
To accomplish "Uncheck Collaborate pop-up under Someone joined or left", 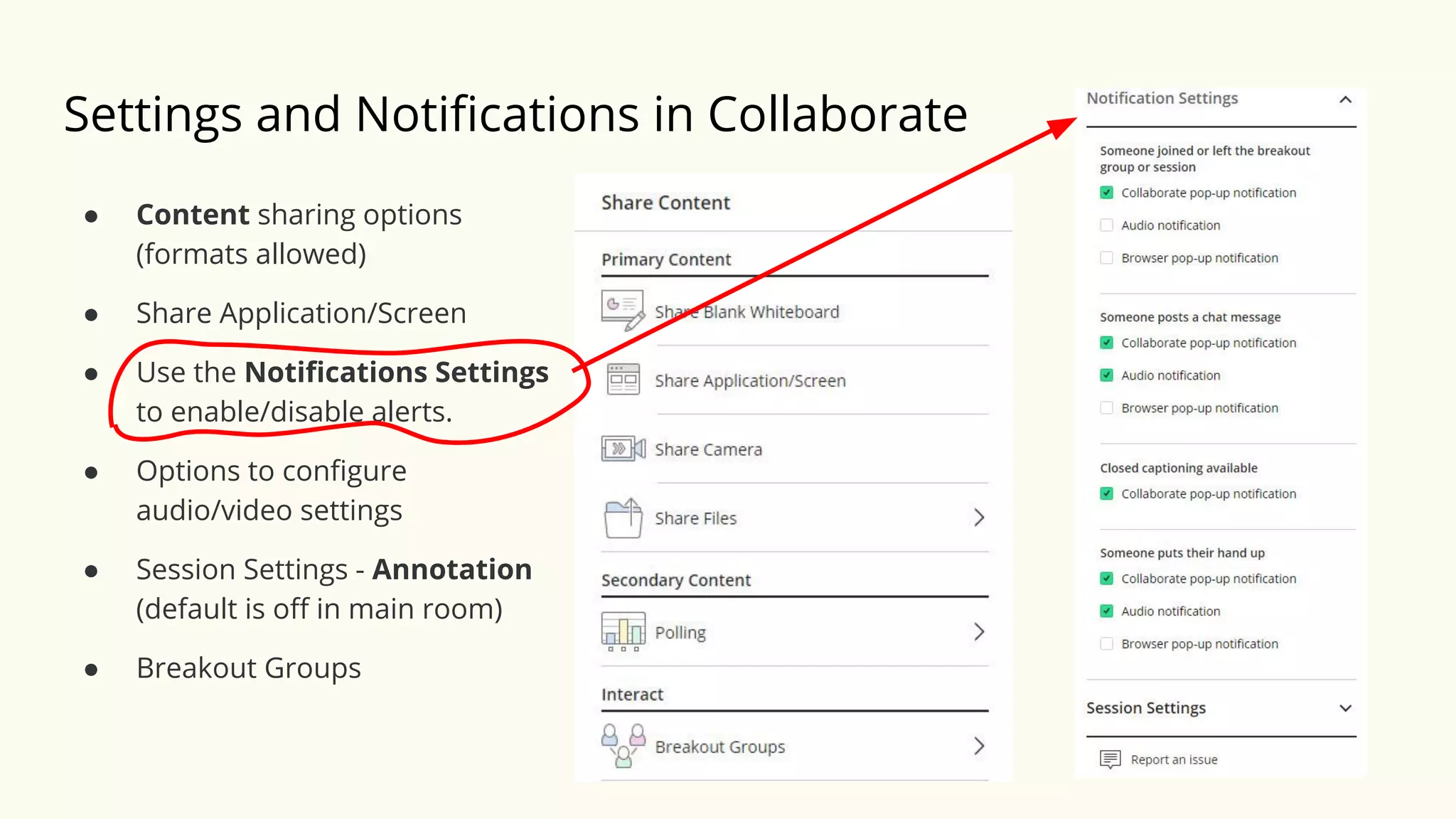I will coord(1106,193).
